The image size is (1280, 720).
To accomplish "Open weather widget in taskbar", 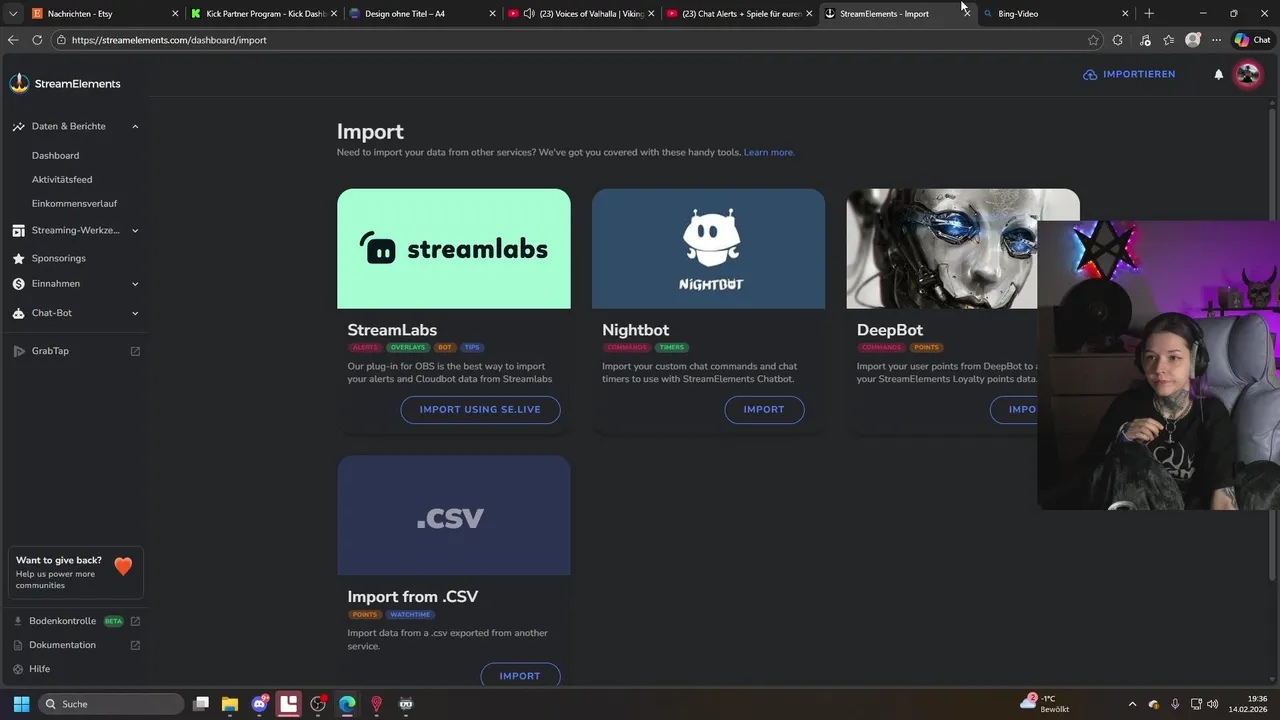I will pyautogui.click(x=1044, y=704).
